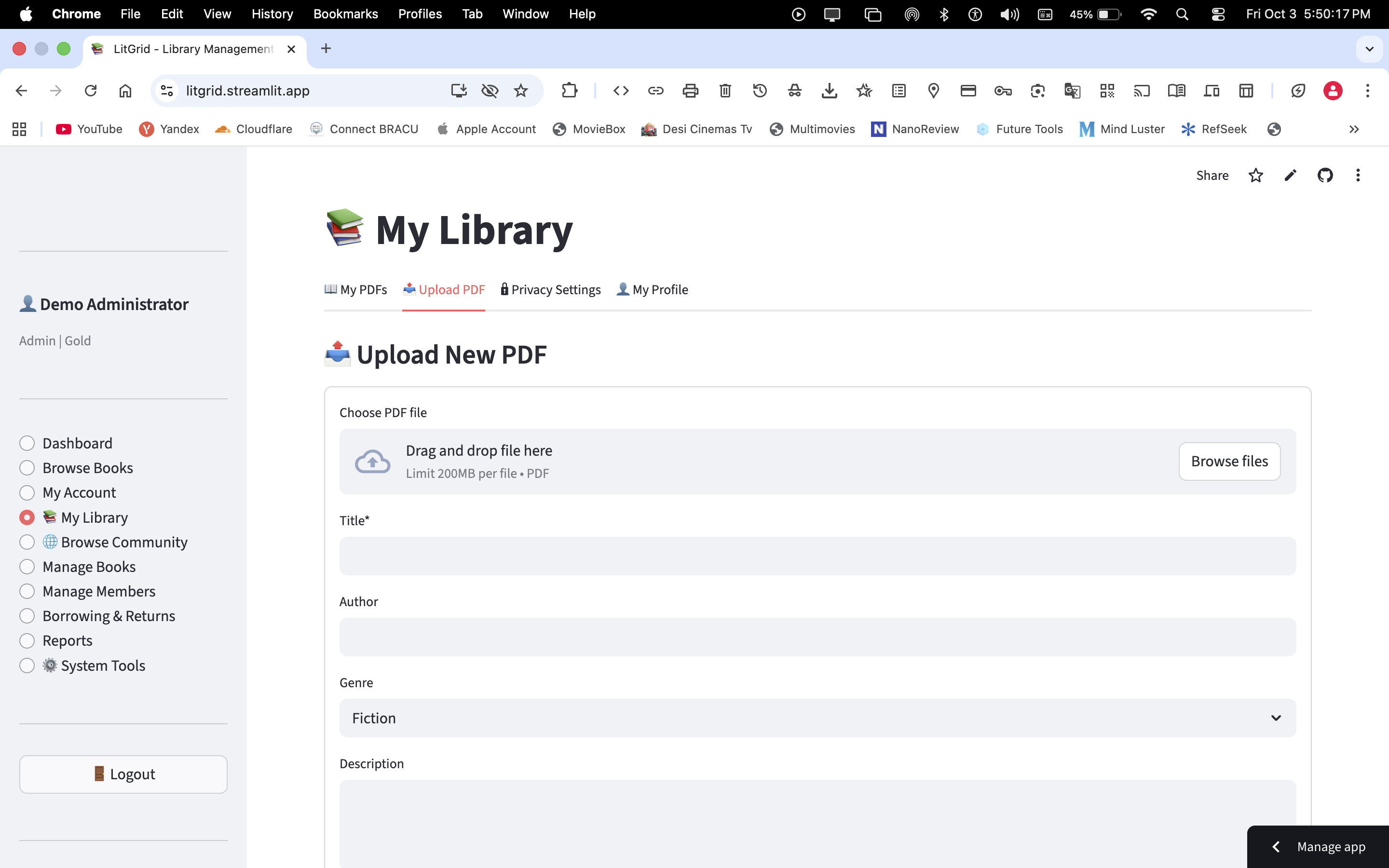1389x868 pixels.
Task: Open Streamlit three-dot app menu
Action: (1358, 175)
